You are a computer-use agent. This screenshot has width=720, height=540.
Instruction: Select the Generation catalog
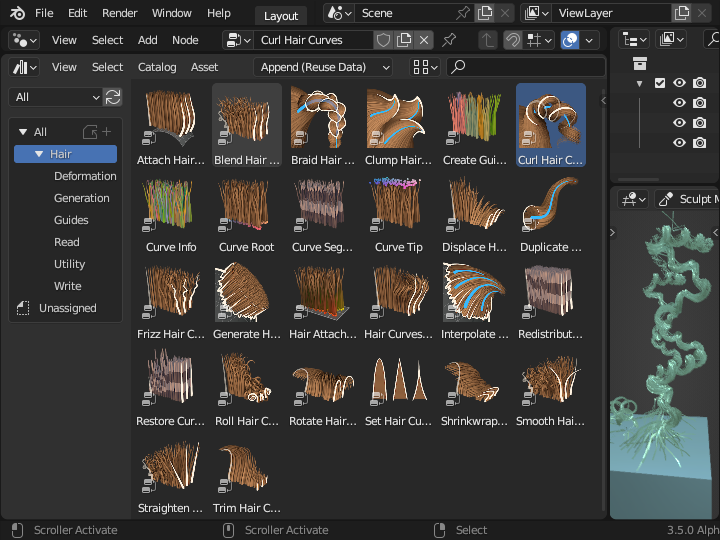coord(82,198)
